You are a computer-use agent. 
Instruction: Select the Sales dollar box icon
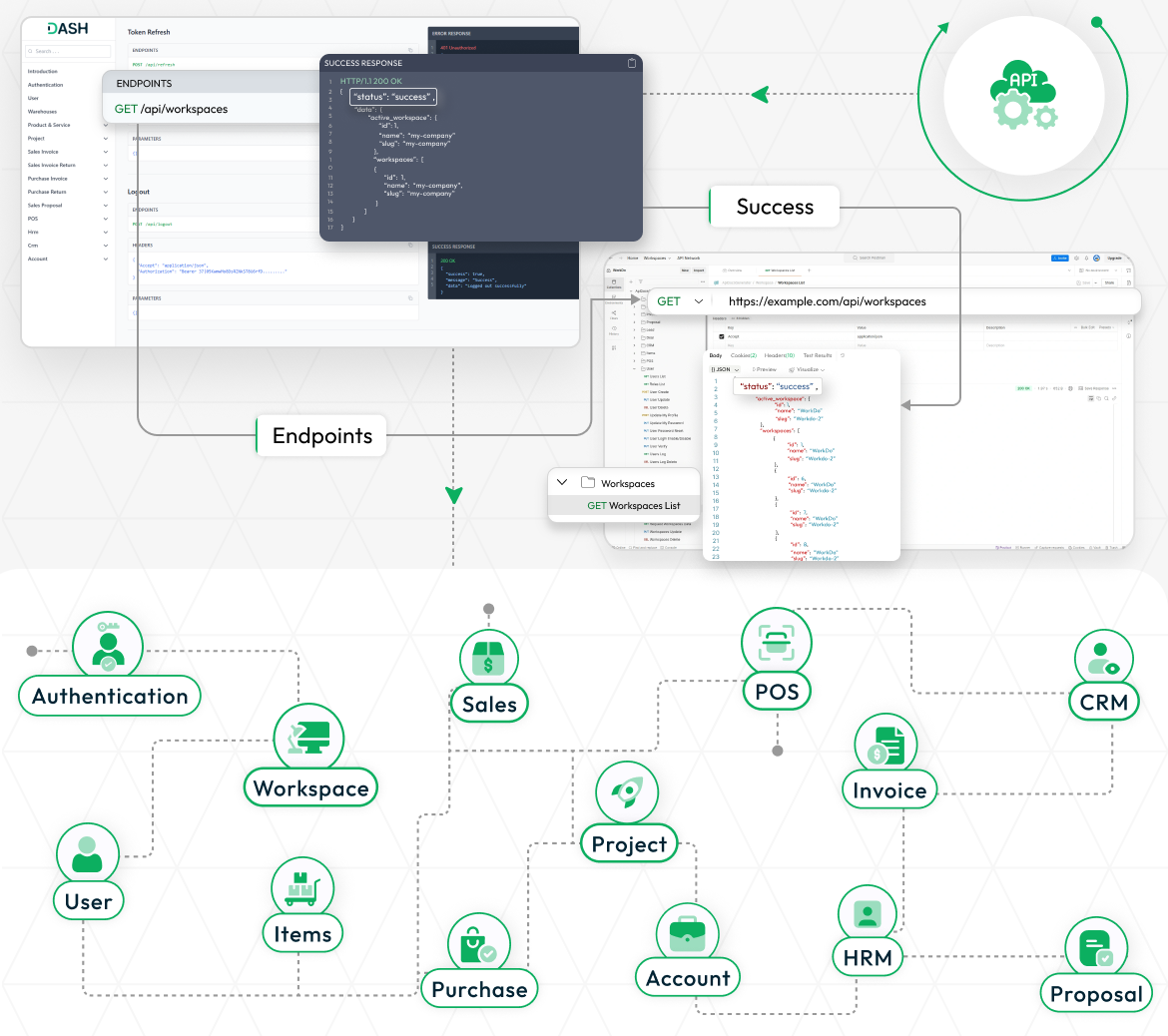point(488,659)
